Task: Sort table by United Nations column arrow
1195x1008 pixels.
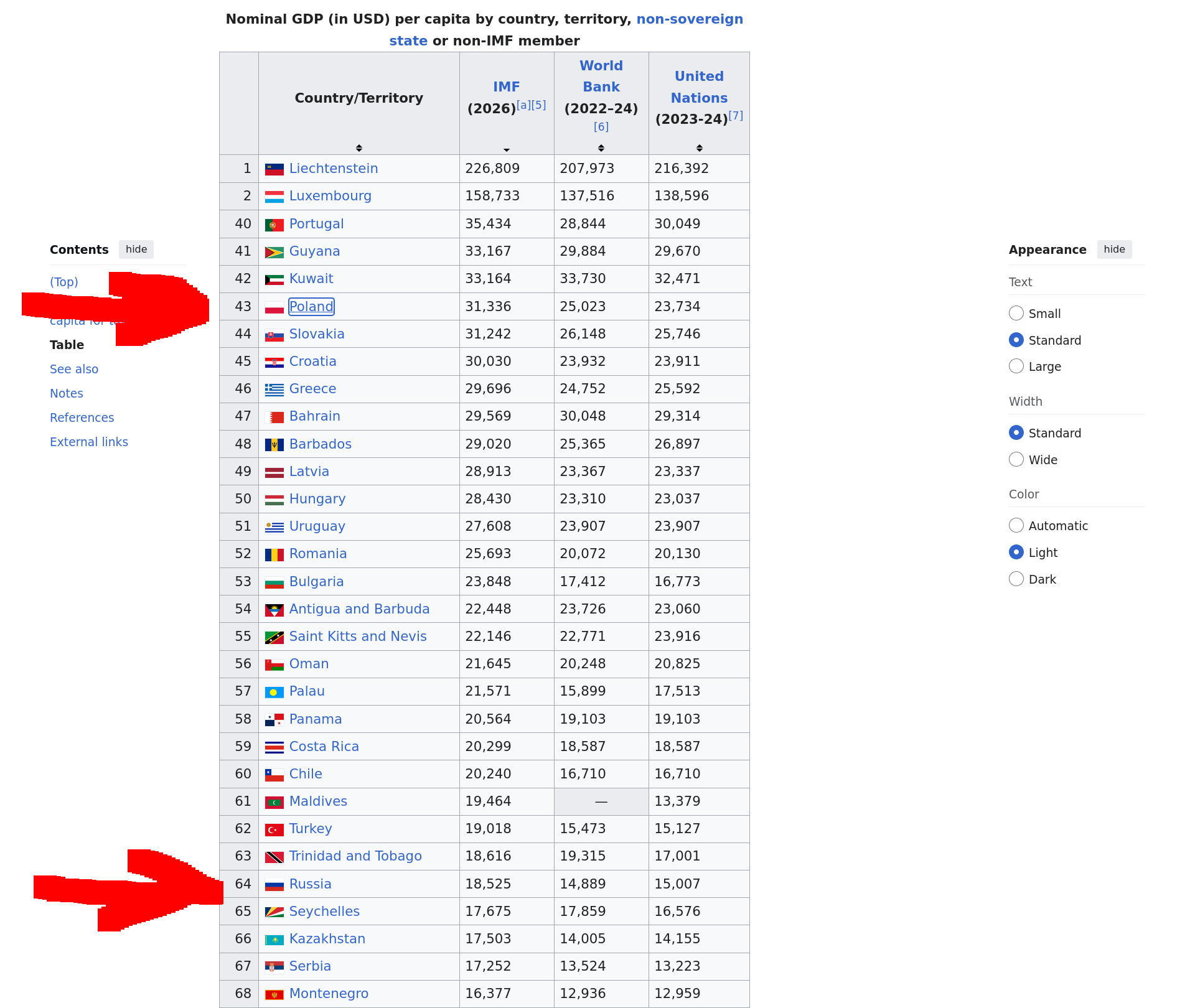Action: pos(700,147)
